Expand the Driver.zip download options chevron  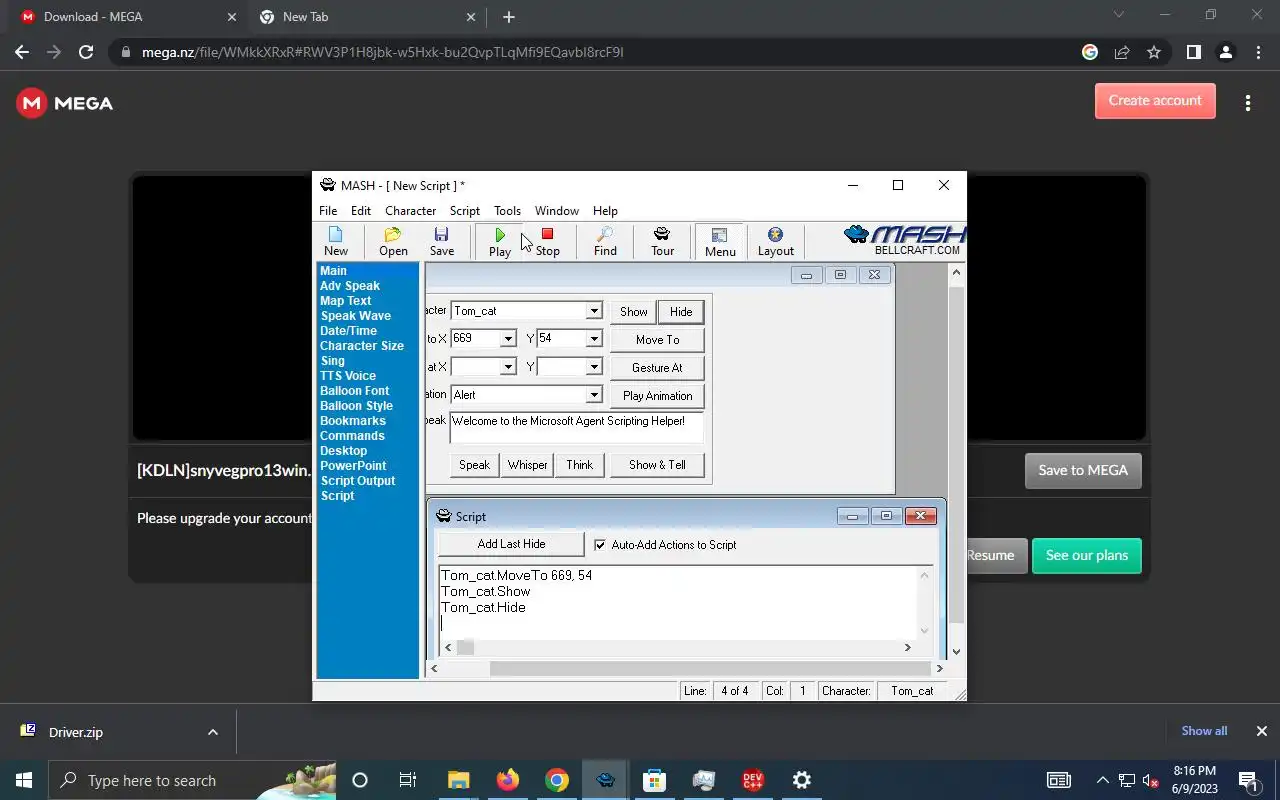pyautogui.click(x=212, y=732)
